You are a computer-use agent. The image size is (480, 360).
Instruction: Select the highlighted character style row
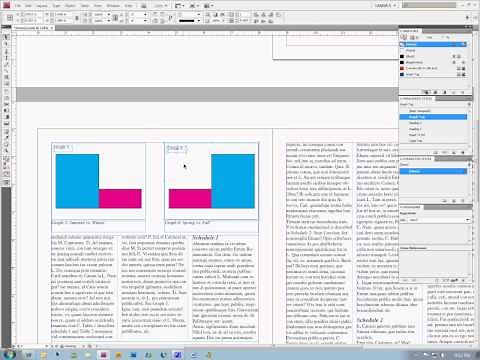click(433, 171)
